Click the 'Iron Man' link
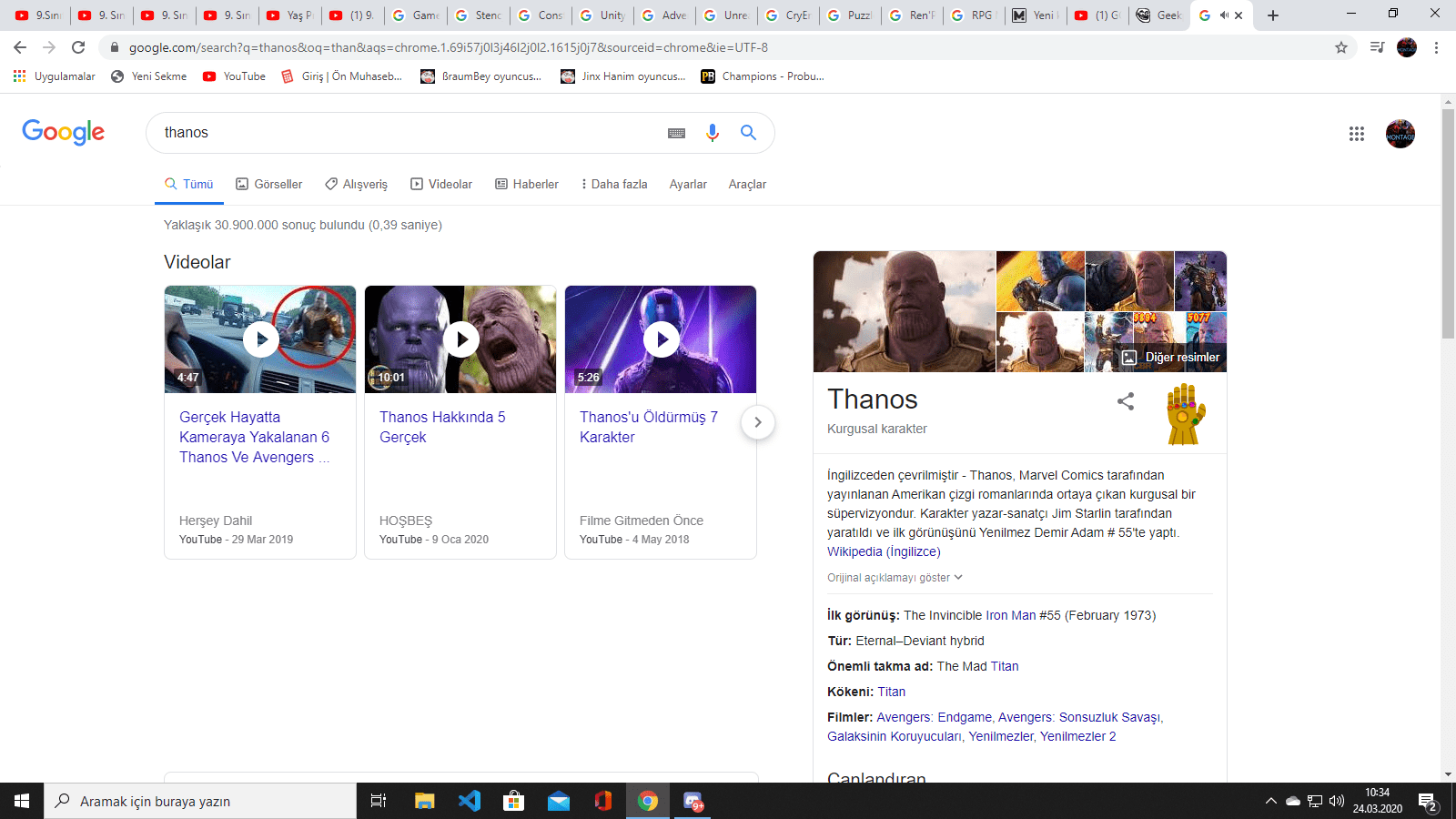Screen dimensions: 1456x819 point(1011,615)
